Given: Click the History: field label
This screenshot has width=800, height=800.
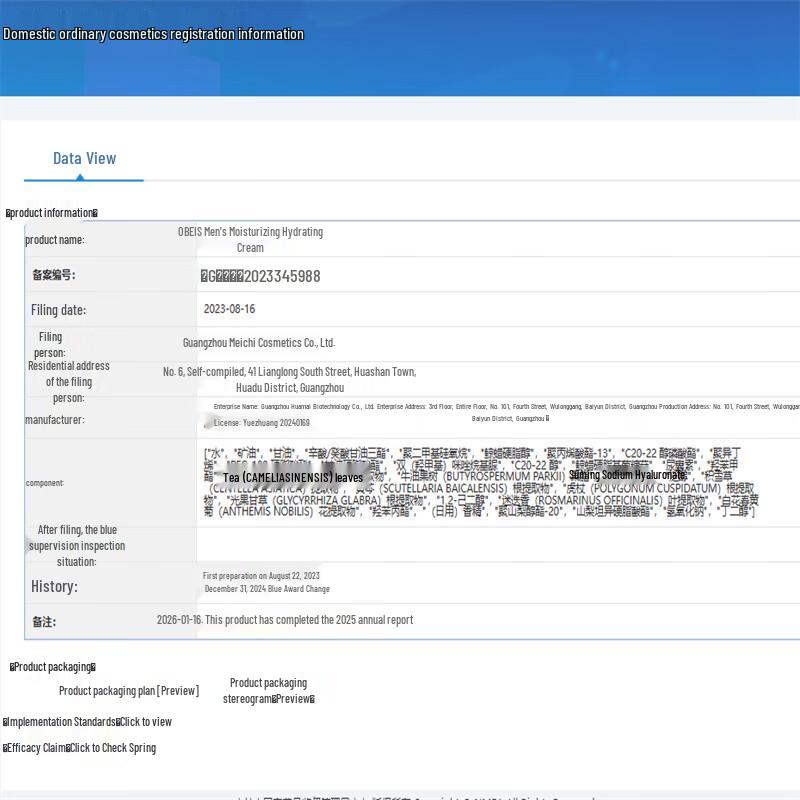Looking at the screenshot, I should (54, 586).
